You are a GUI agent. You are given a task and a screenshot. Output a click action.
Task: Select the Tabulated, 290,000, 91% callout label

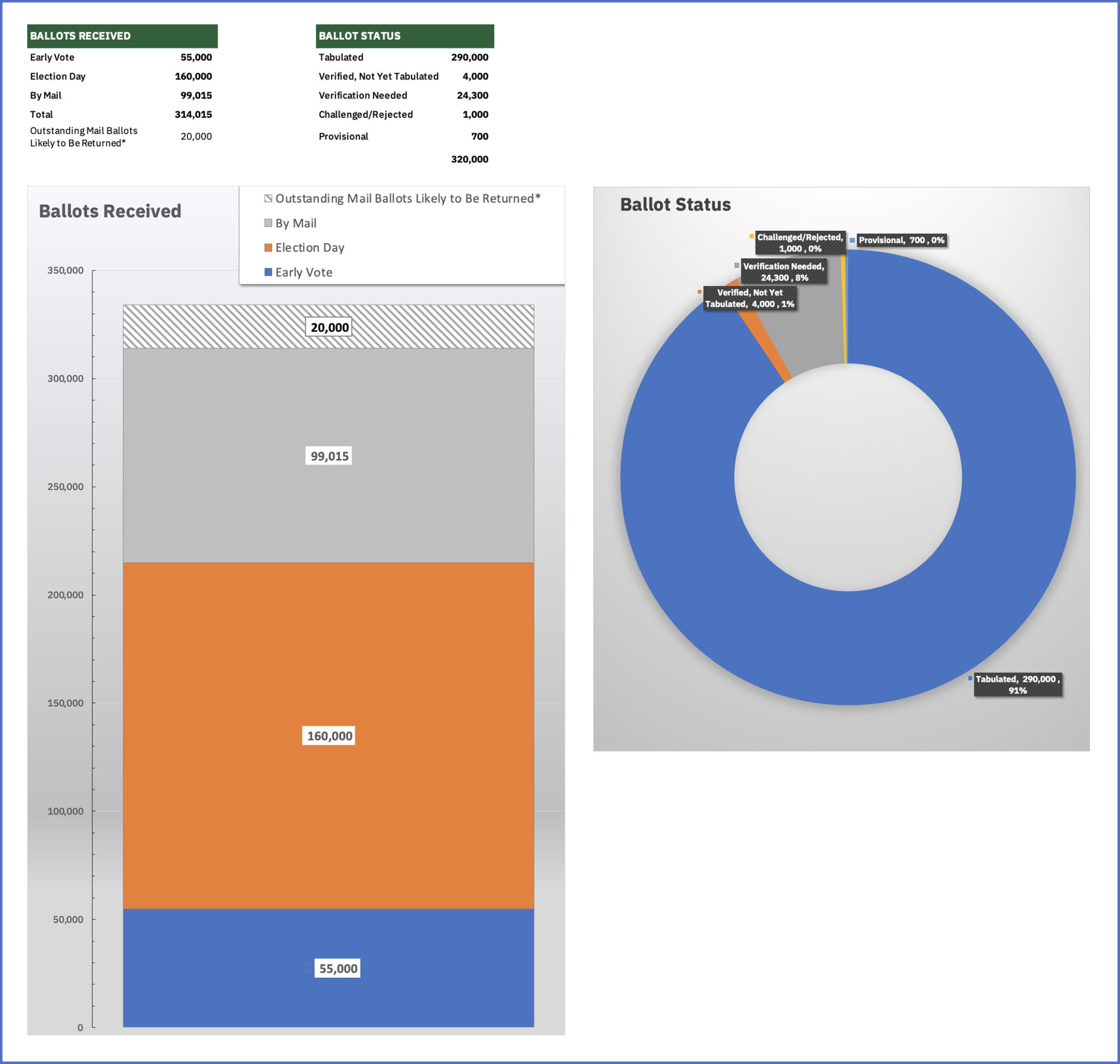(1019, 684)
